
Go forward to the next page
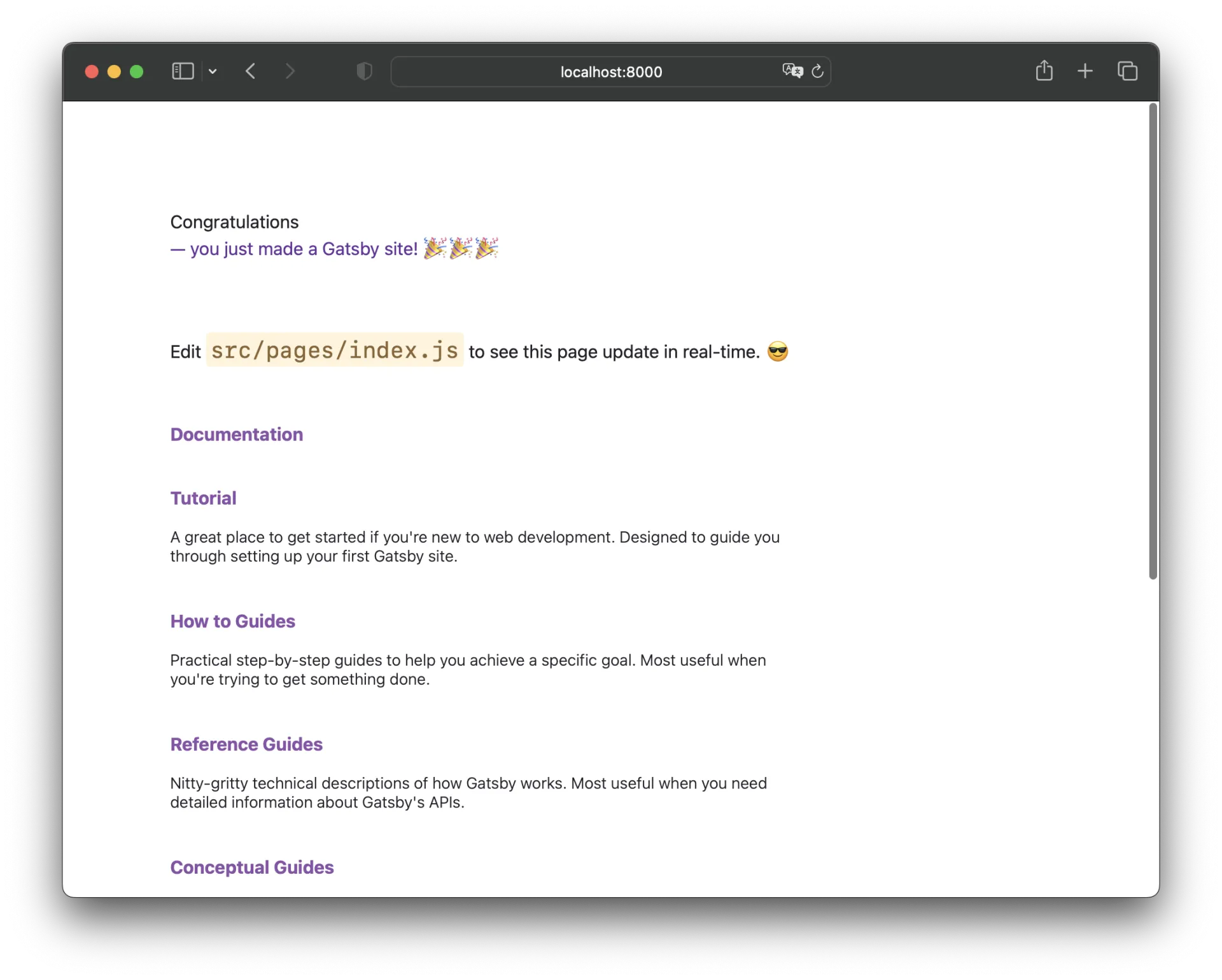coord(290,71)
